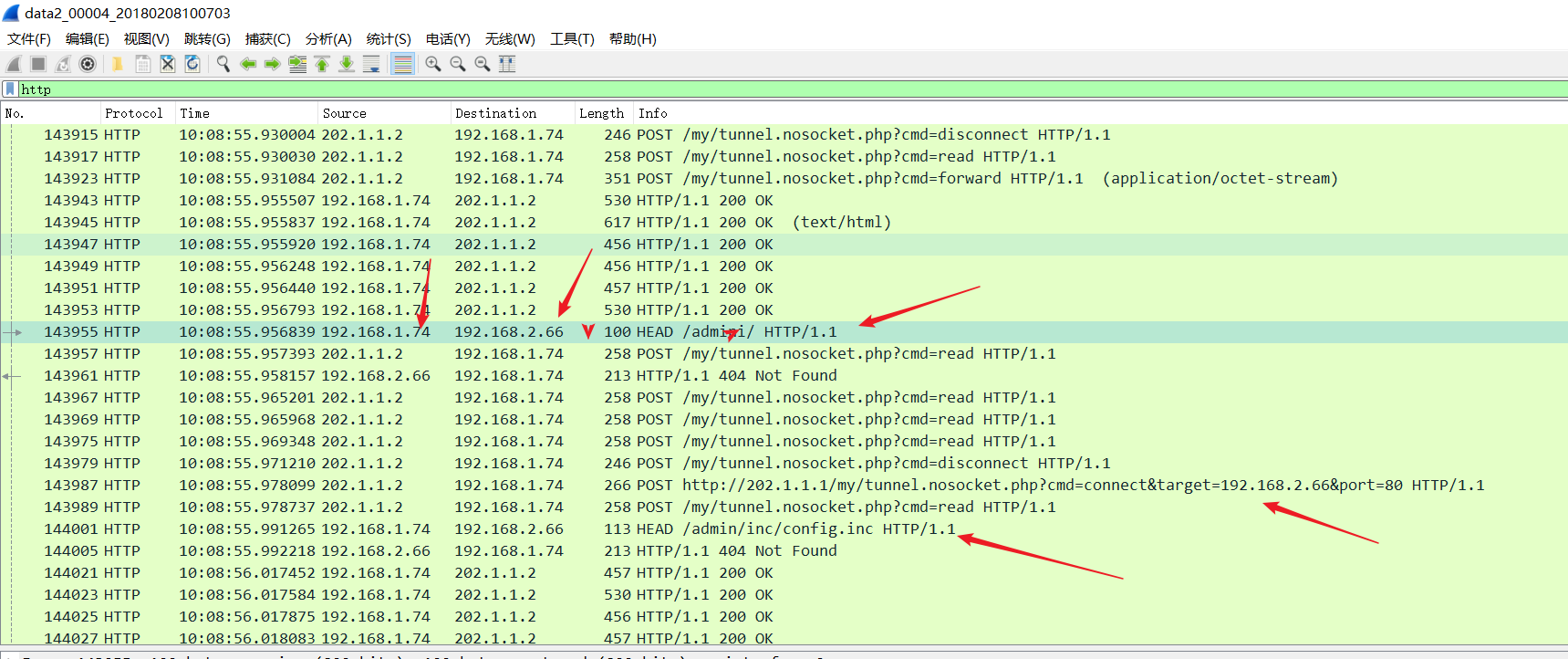Open the 工具(T) menu
The height and width of the screenshot is (659, 1568).
tap(572, 38)
